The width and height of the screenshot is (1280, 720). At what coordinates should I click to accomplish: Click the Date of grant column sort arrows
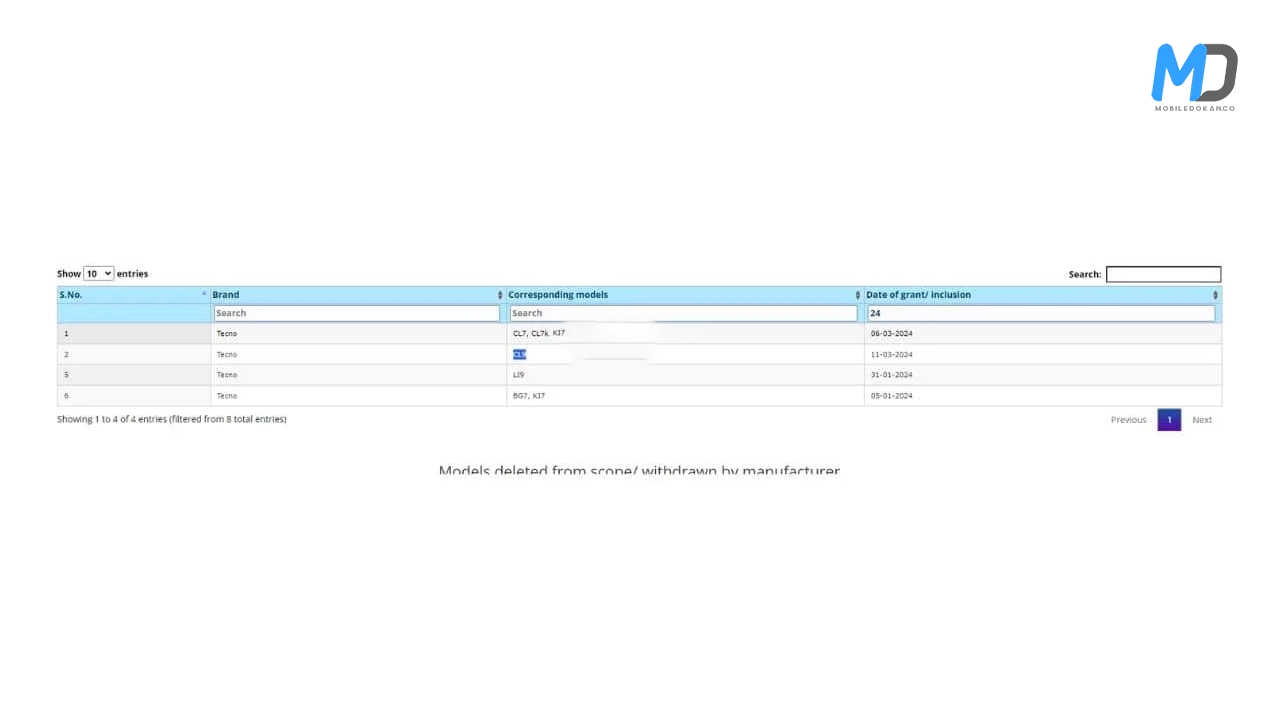pos(1215,295)
